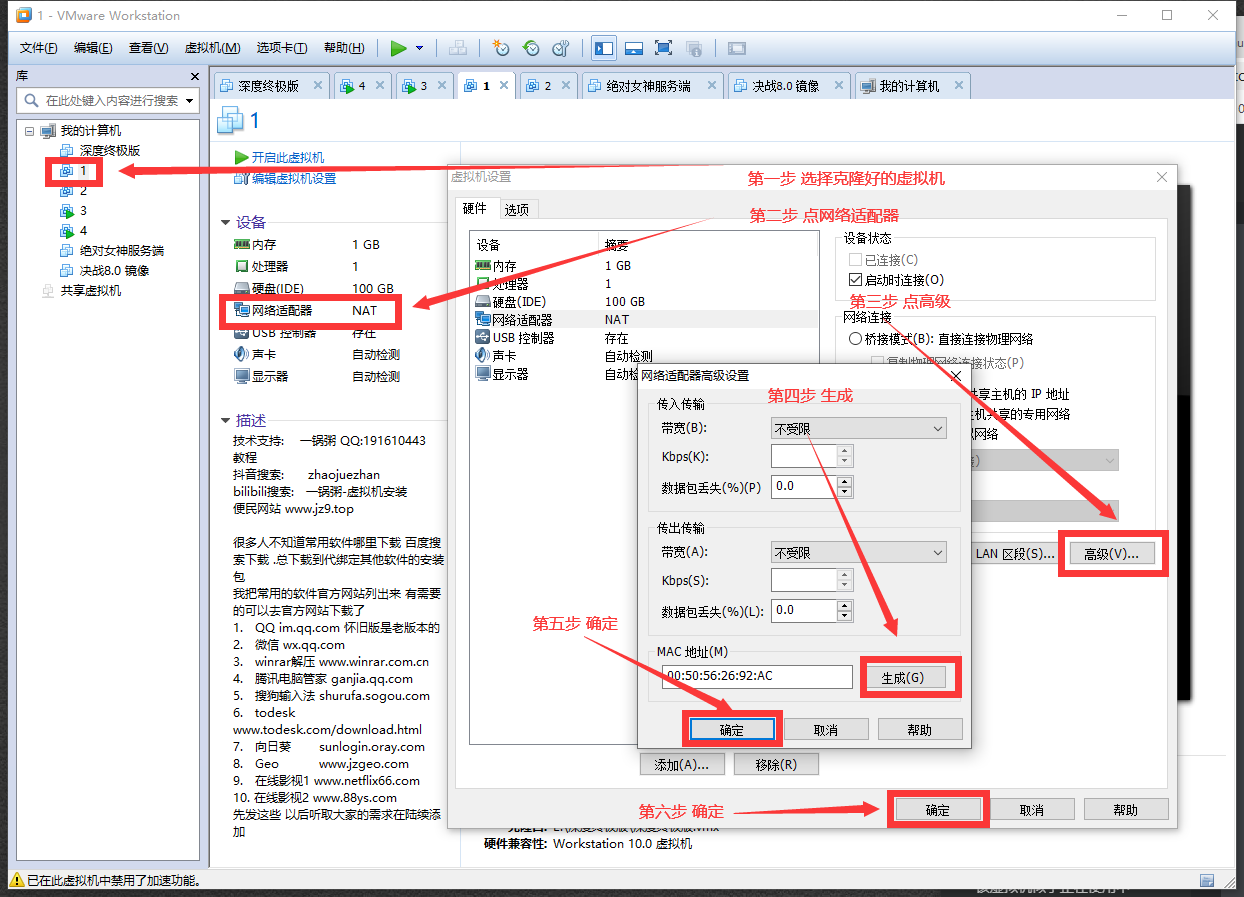Switch to the 深度终极版 tab

coord(269,86)
